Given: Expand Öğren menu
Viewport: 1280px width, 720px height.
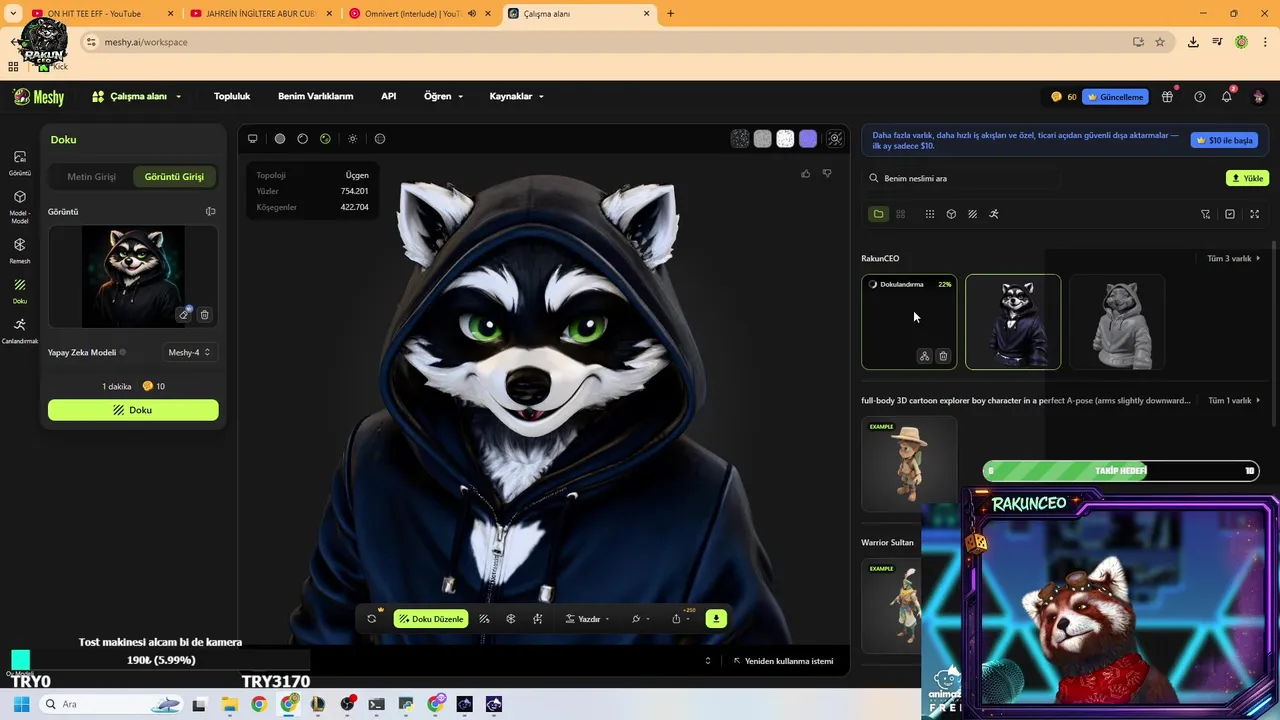Looking at the screenshot, I should tap(443, 97).
